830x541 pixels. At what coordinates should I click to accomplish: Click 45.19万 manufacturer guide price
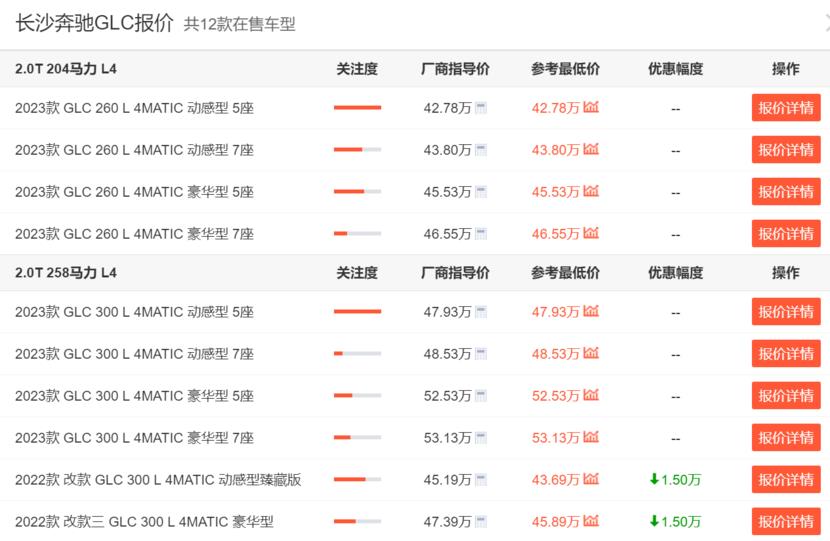tap(447, 480)
